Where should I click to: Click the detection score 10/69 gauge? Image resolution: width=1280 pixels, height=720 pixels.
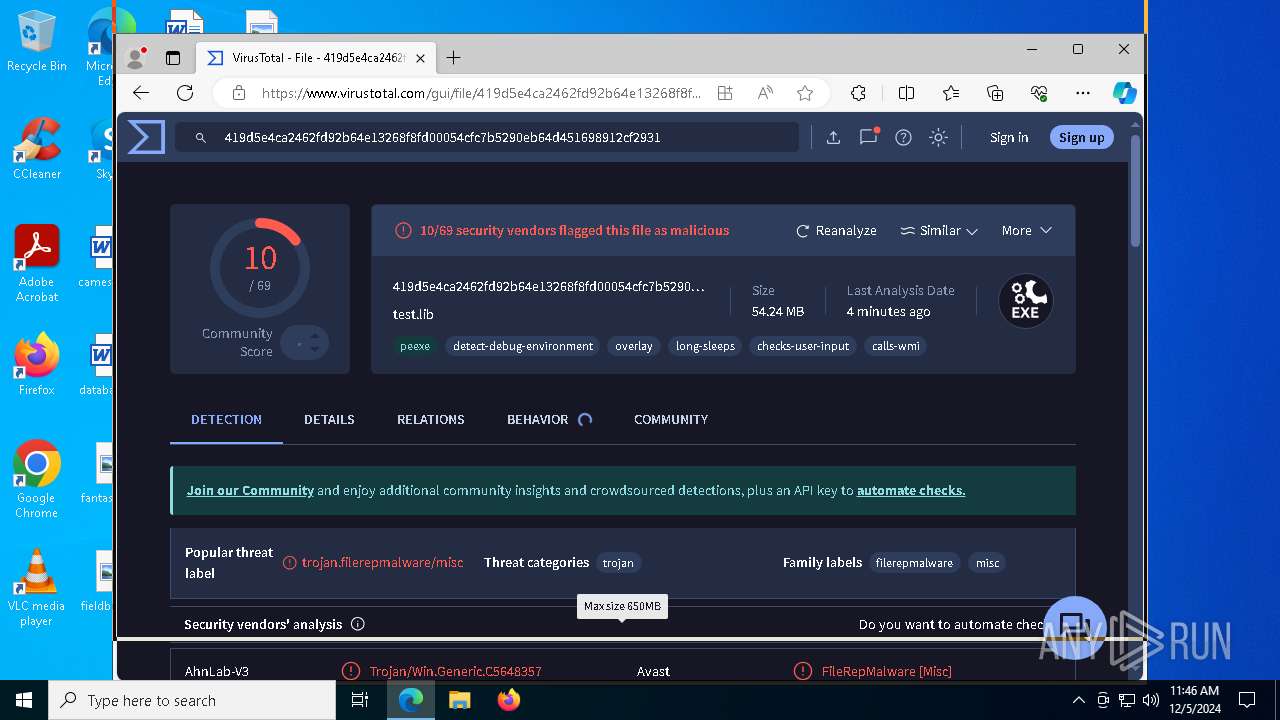pyautogui.click(x=260, y=267)
